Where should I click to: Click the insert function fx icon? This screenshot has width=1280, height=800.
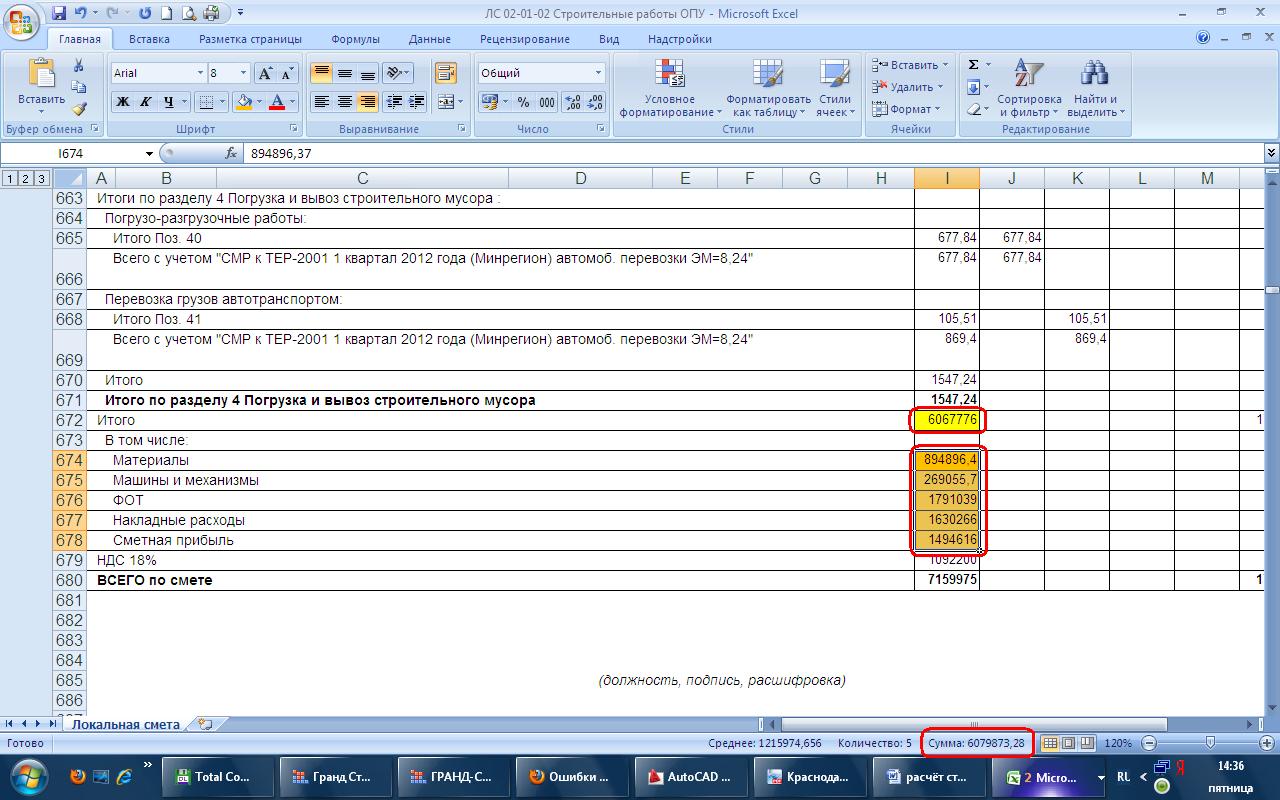click(x=231, y=153)
